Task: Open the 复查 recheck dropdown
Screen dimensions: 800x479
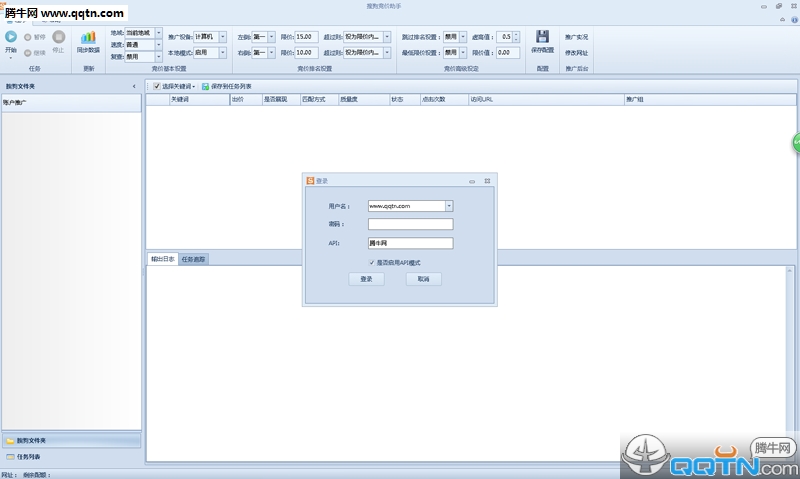Action: pos(159,57)
